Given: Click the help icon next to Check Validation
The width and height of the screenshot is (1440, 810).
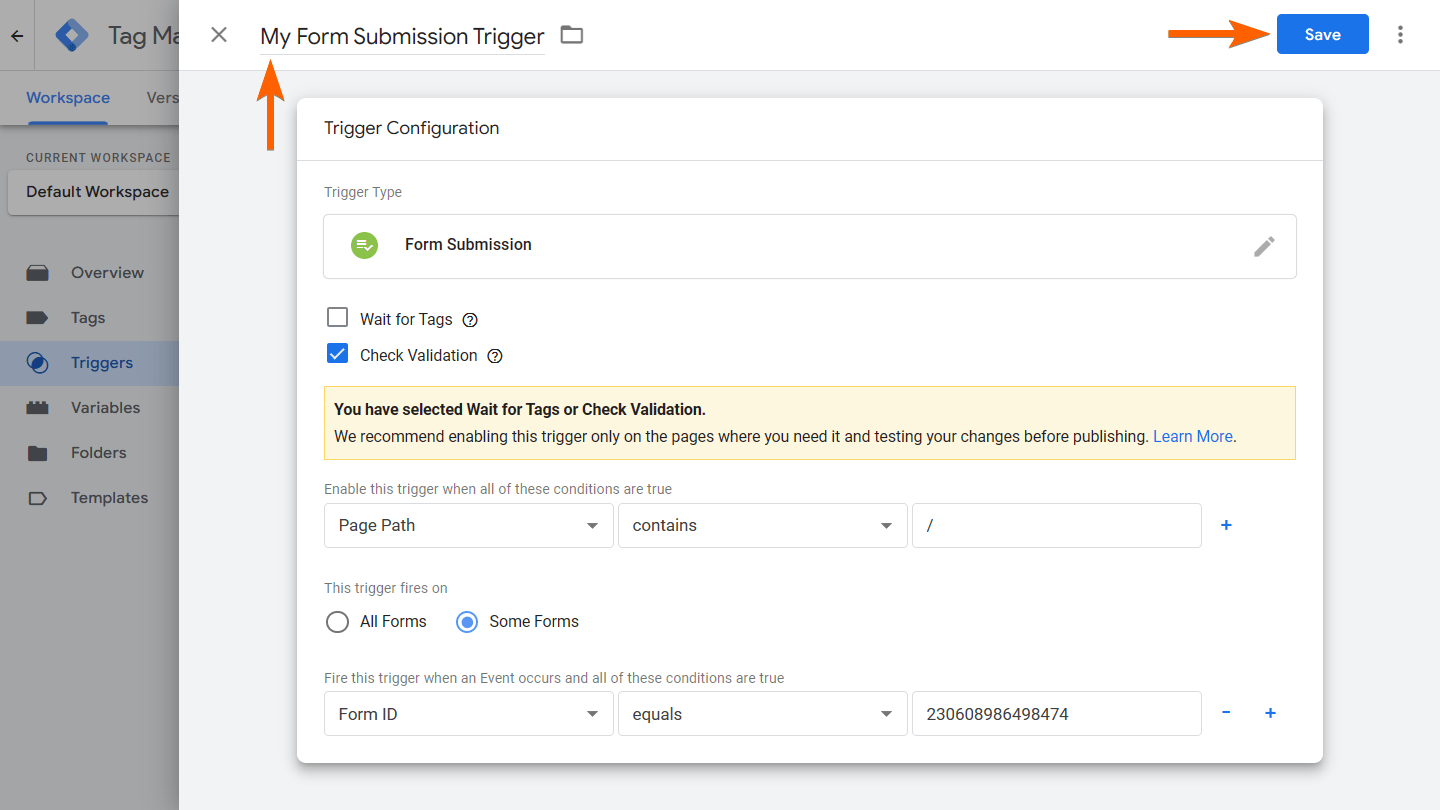Looking at the screenshot, I should tap(494, 356).
